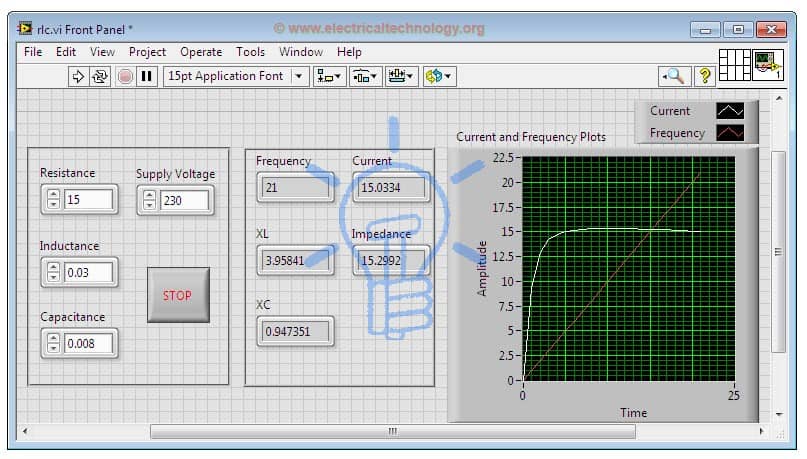Click the Frequency indicator showing 21
The height and width of the screenshot is (459, 807).
295,188
